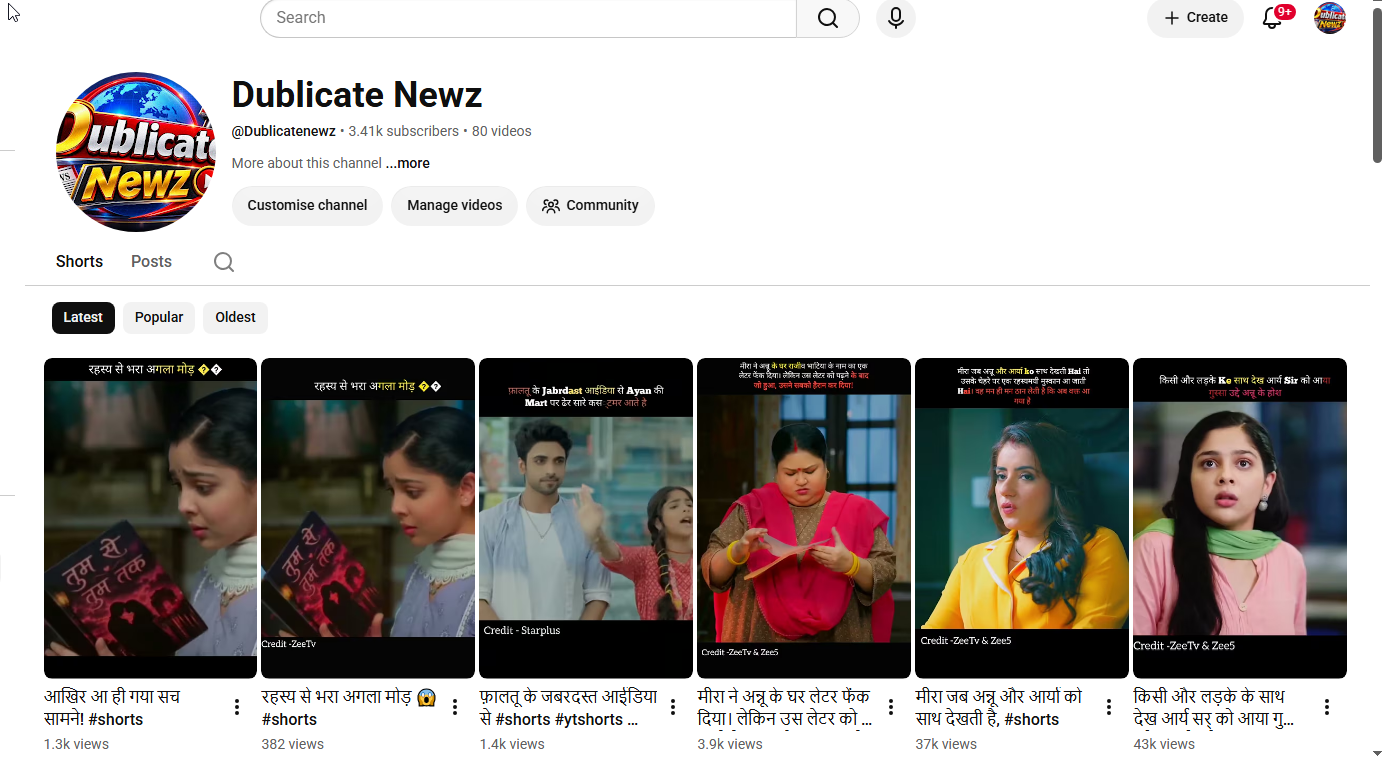Viewport: 1385px width, 761px height.
Task: Open options menu for 'रहस्य से भरा अगला मोड़' short
Action: coord(455,707)
